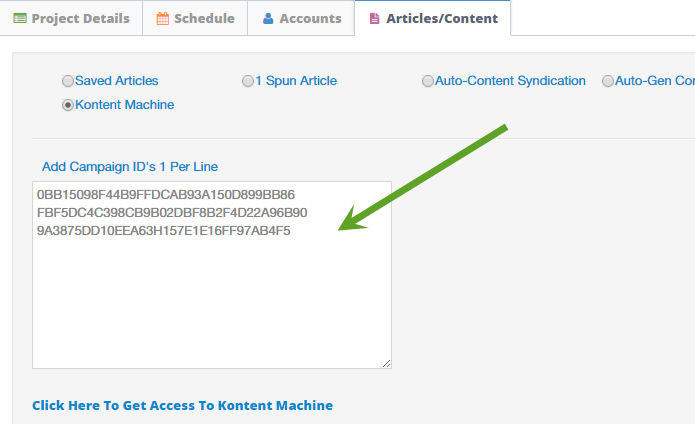Click the Schedule calendar icon

163,19
